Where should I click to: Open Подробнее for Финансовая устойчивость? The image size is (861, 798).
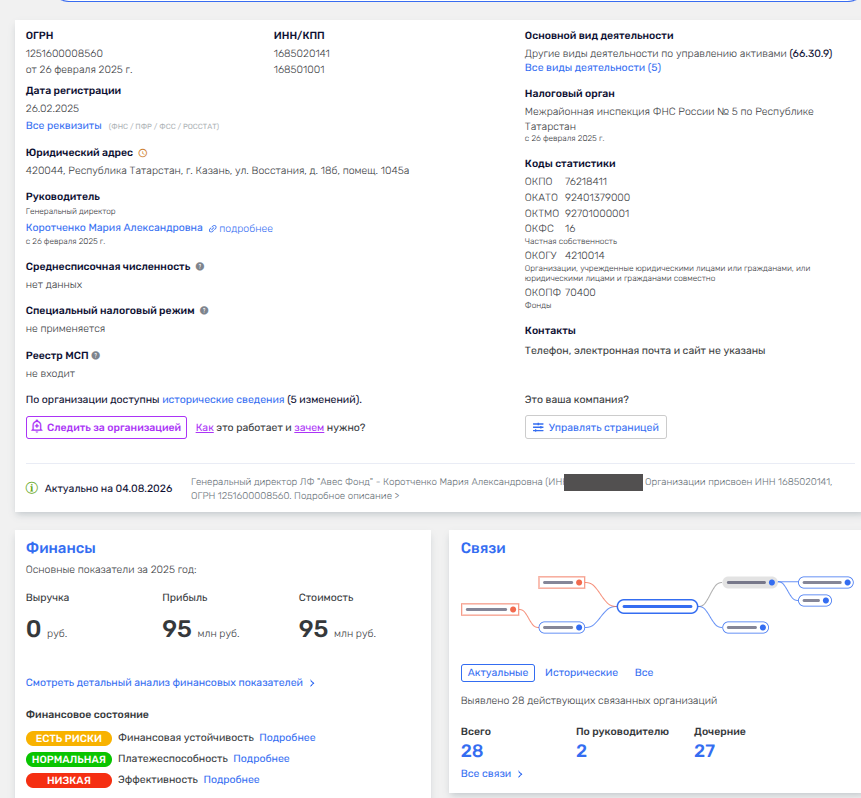click(x=287, y=738)
